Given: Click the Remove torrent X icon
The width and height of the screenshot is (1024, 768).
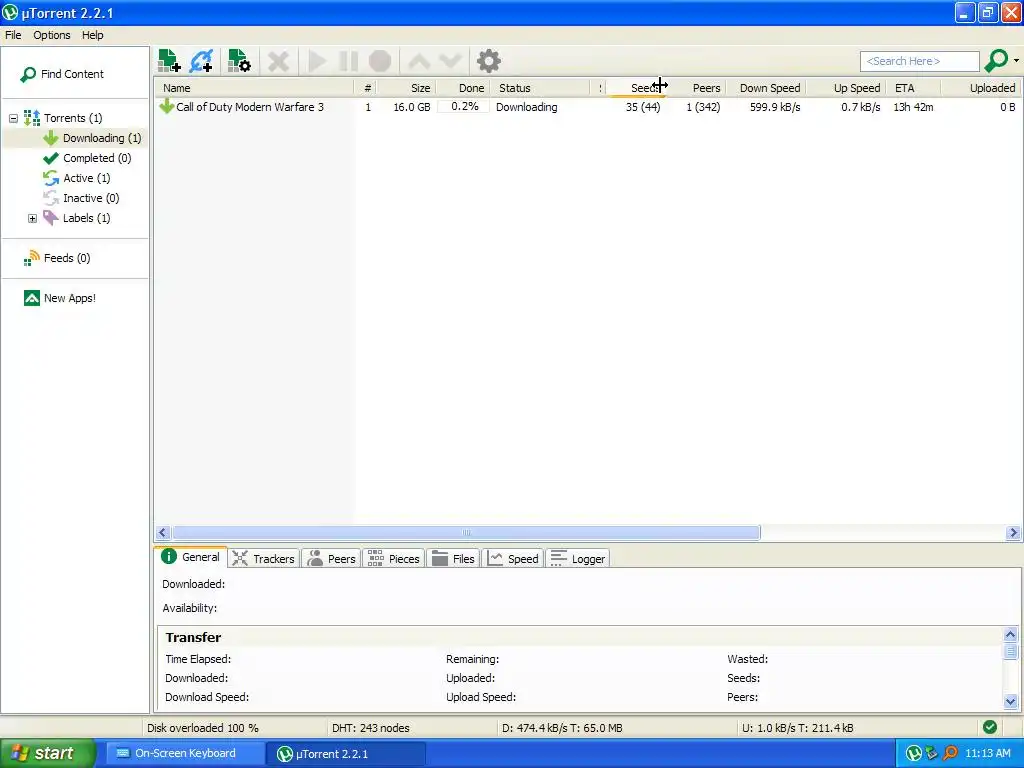Looking at the screenshot, I should [279, 62].
